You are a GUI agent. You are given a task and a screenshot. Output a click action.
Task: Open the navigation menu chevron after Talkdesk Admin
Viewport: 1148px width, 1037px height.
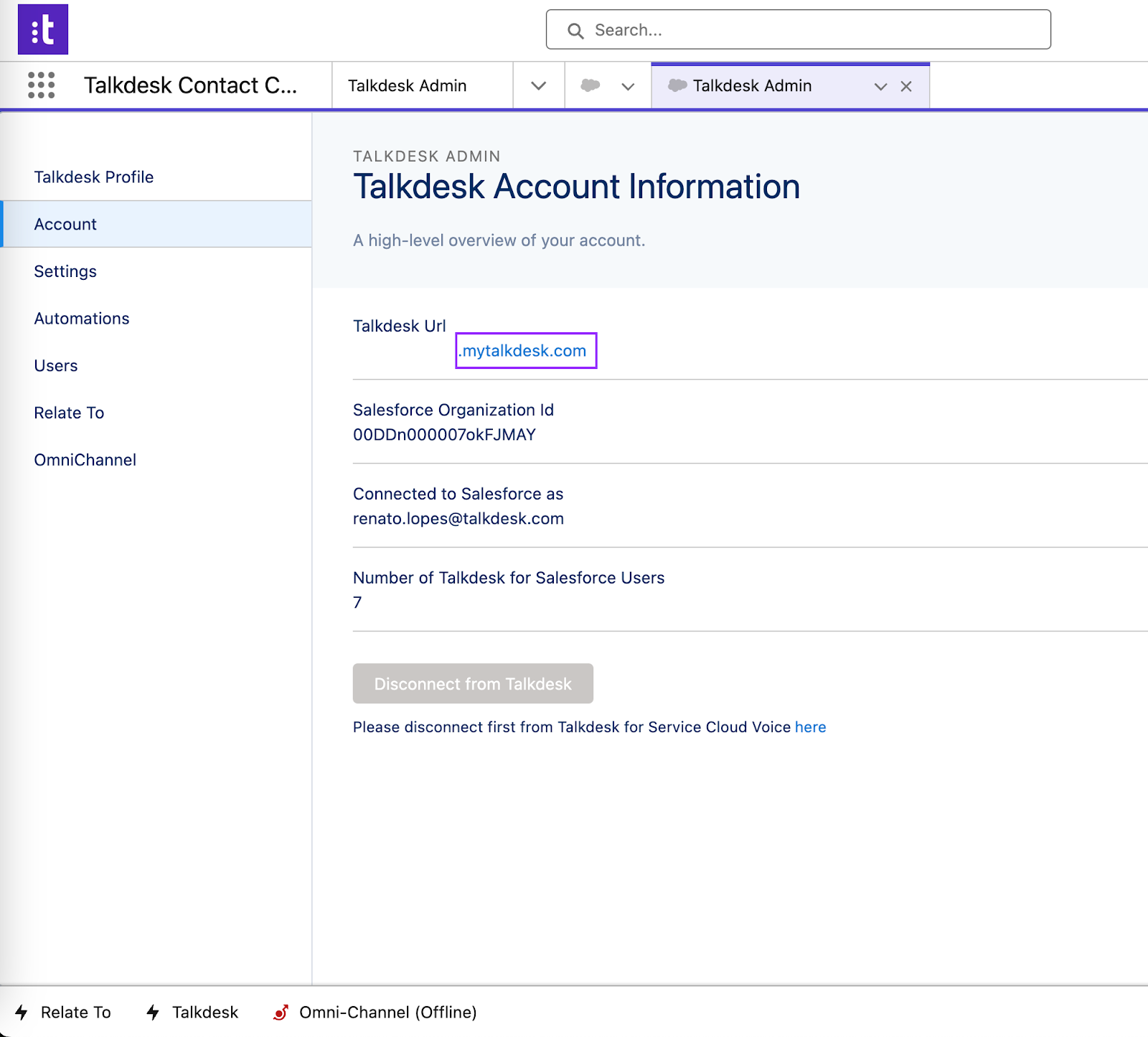pyautogui.click(x=539, y=86)
